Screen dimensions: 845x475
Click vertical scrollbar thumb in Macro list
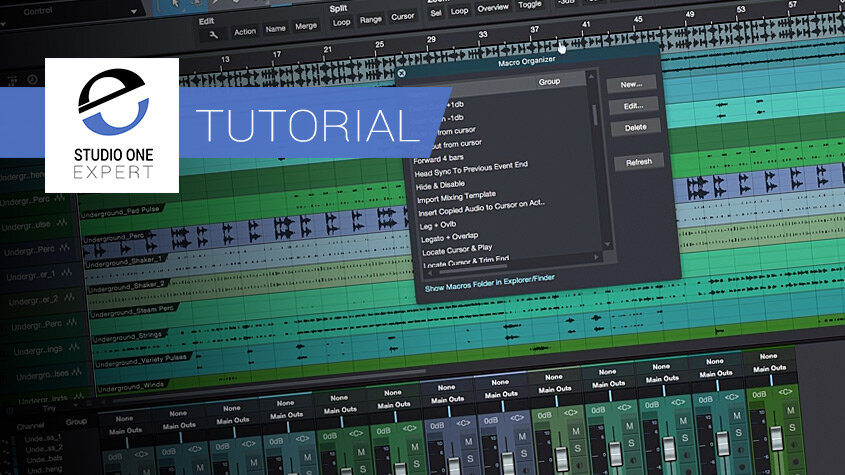click(594, 113)
